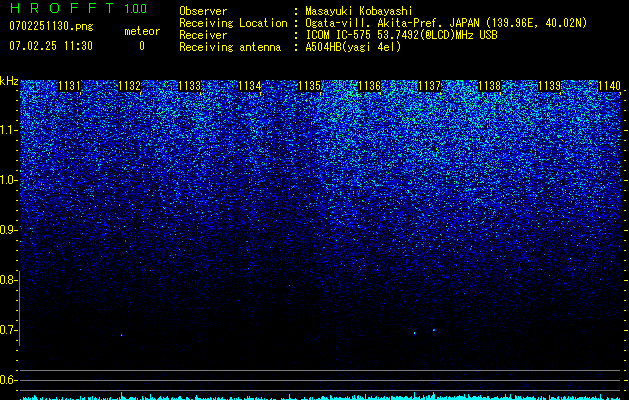
Task: Click the Receiving antenna label
Action: tap(230, 47)
